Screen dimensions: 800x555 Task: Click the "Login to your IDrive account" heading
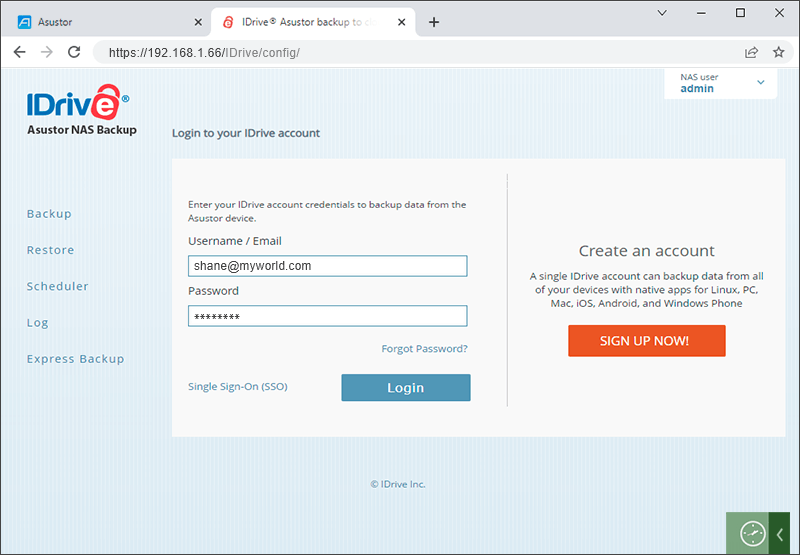(x=246, y=133)
